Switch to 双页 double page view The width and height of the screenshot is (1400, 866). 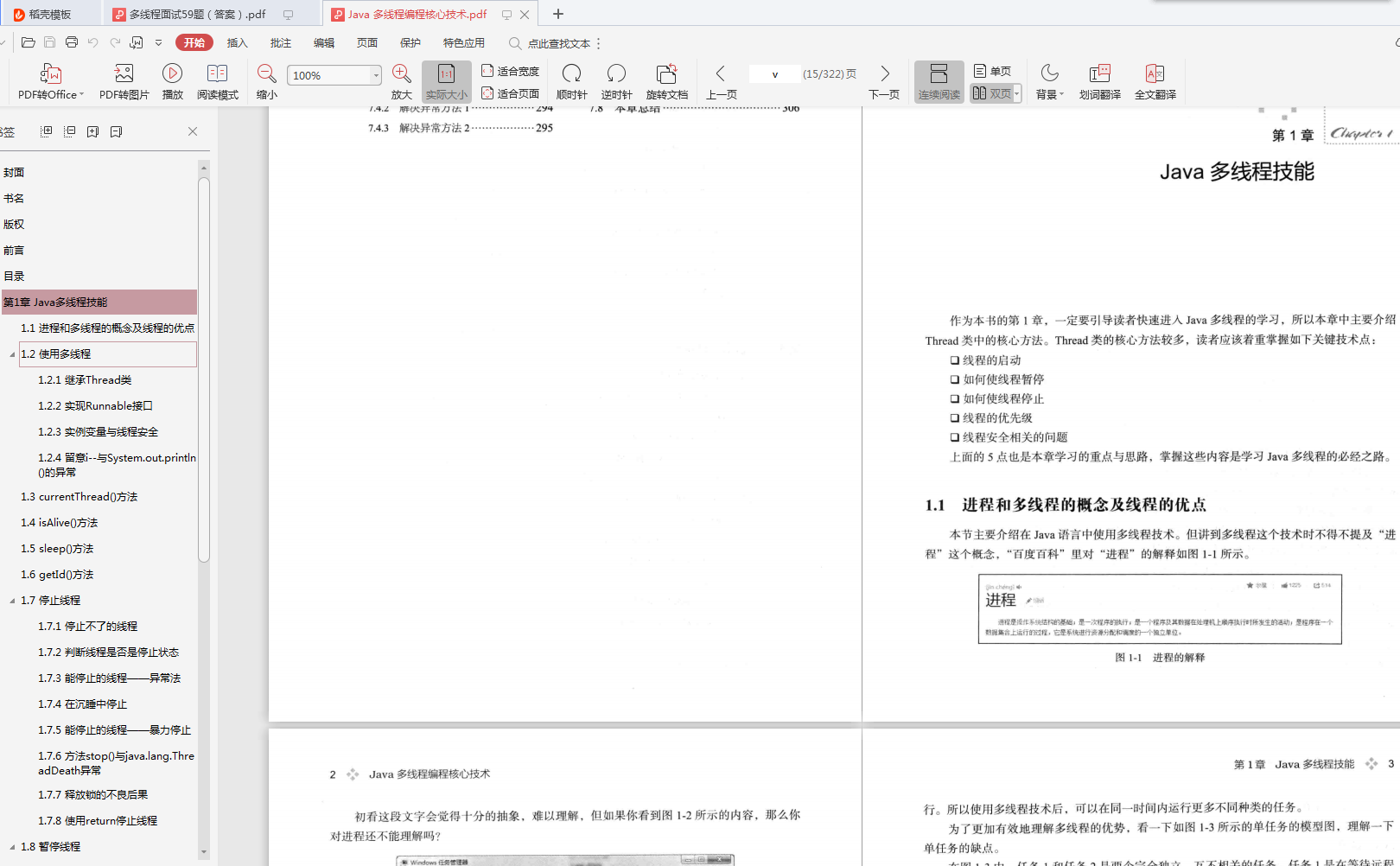coord(991,93)
